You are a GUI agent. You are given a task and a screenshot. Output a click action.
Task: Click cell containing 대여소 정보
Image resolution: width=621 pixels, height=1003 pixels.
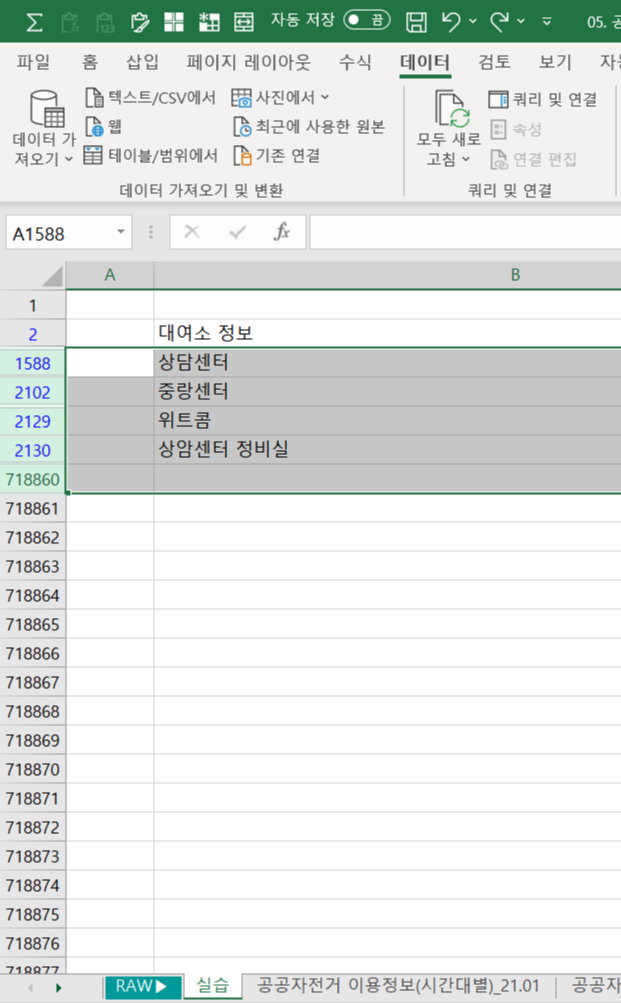388,333
